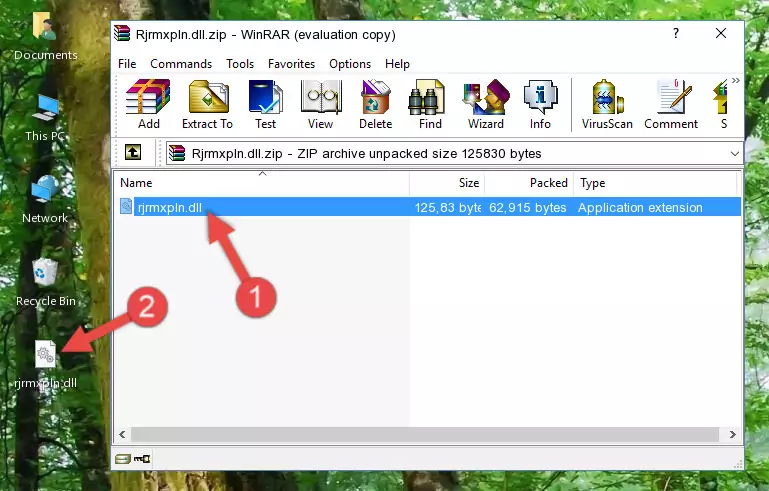
Task: Open the Options menu
Action: (350, 64)
